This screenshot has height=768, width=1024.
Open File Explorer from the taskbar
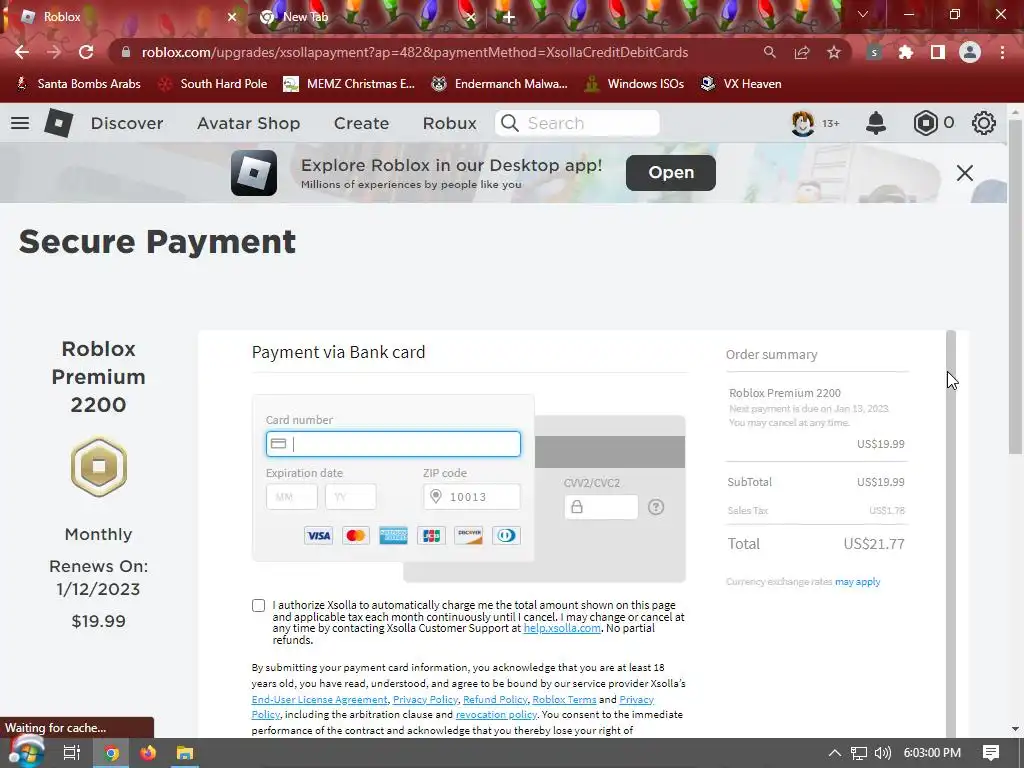[185, 753]
